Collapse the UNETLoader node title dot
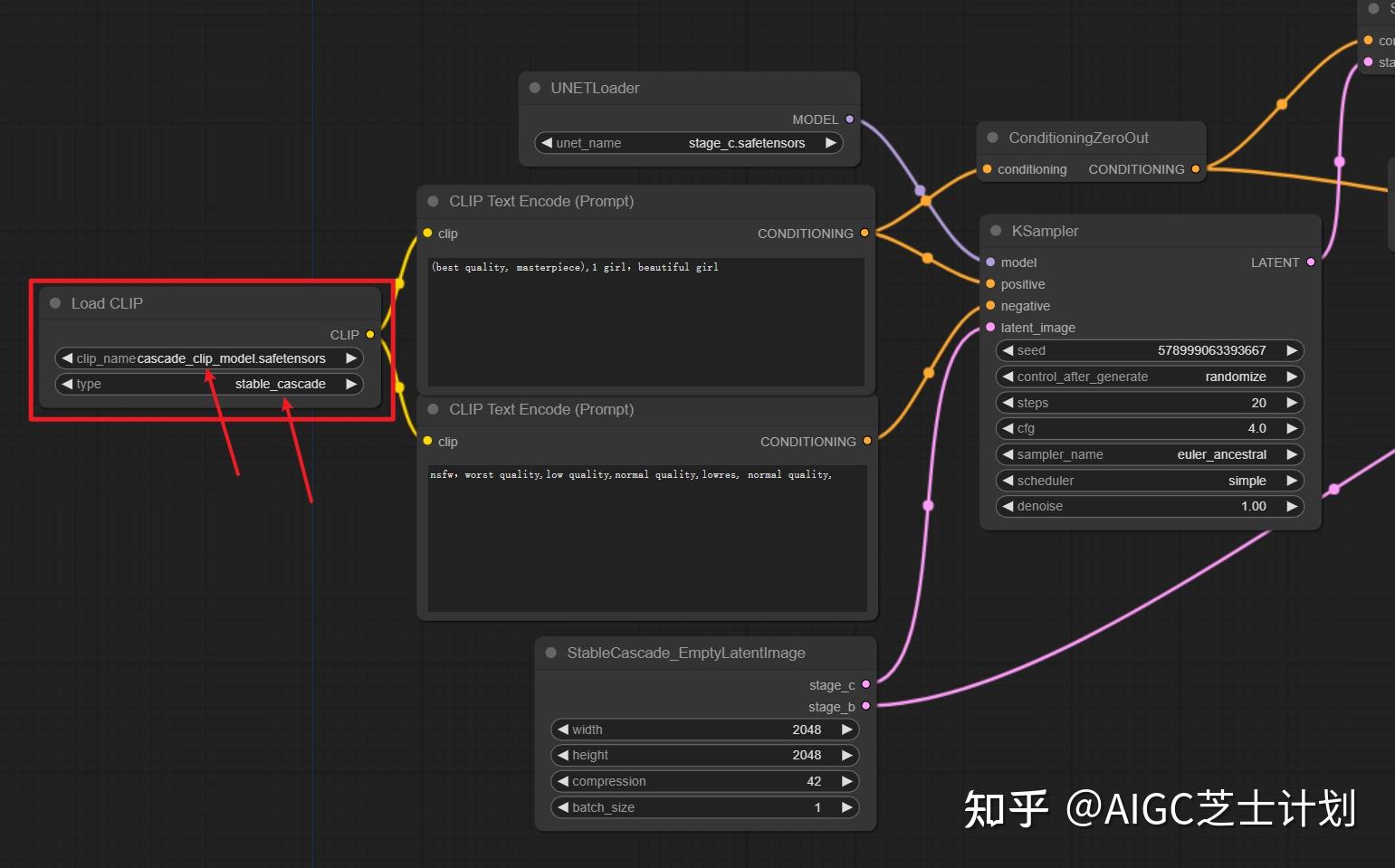Viewport: 1395px width, 868px height. [x=534, y=87]
